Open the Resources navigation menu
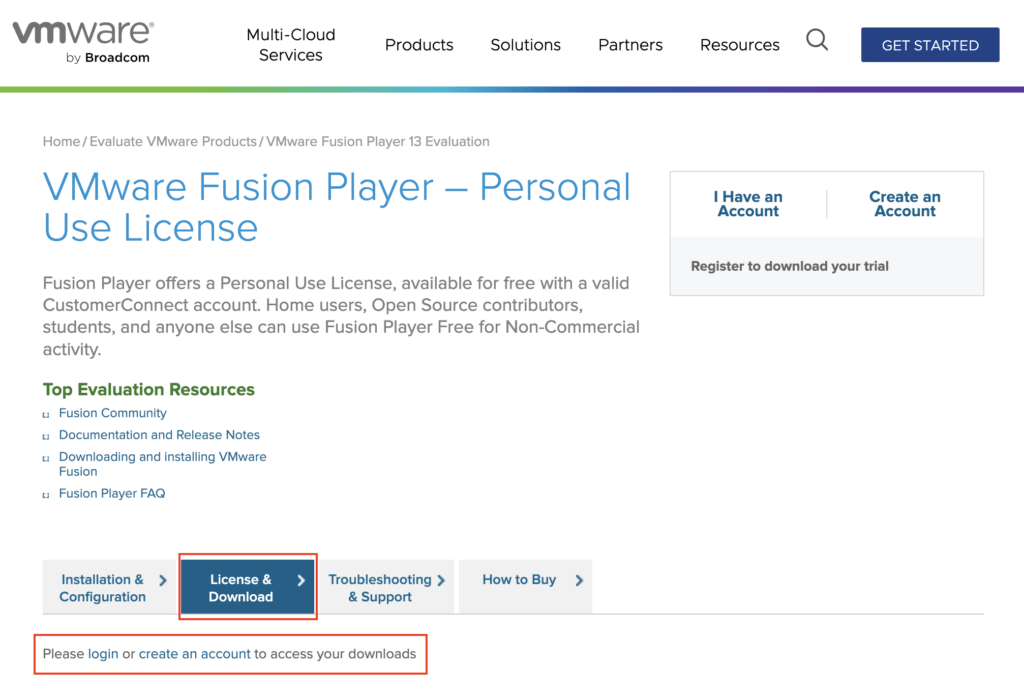1024x696 pixels. tap(739, 45)
